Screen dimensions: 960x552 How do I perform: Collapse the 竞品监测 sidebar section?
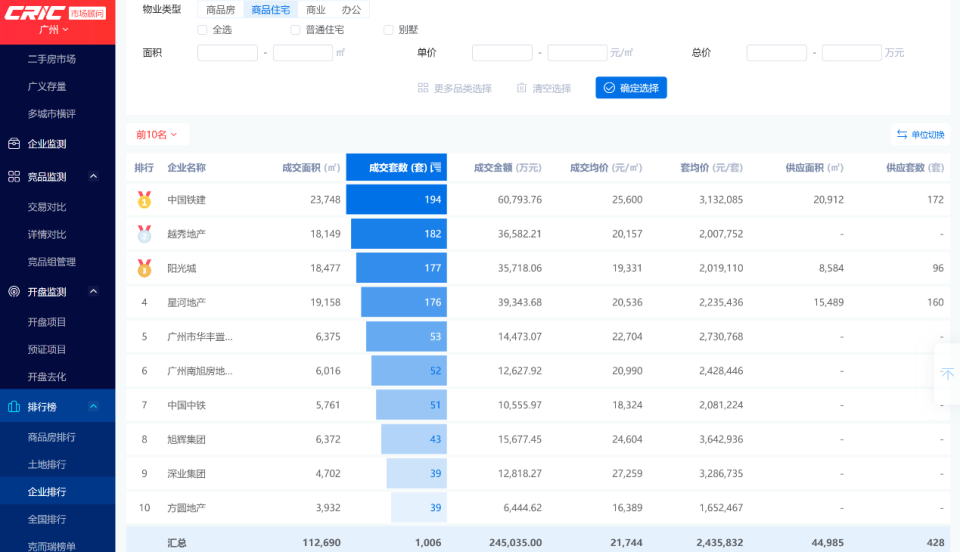point(94,177)
